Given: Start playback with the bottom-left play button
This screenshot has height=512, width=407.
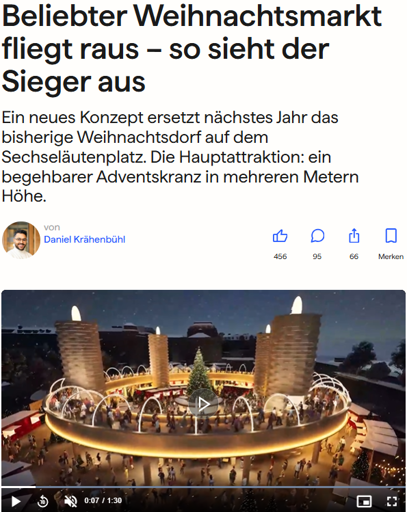Looking at the screenshot, I should [x=16, y=501].
